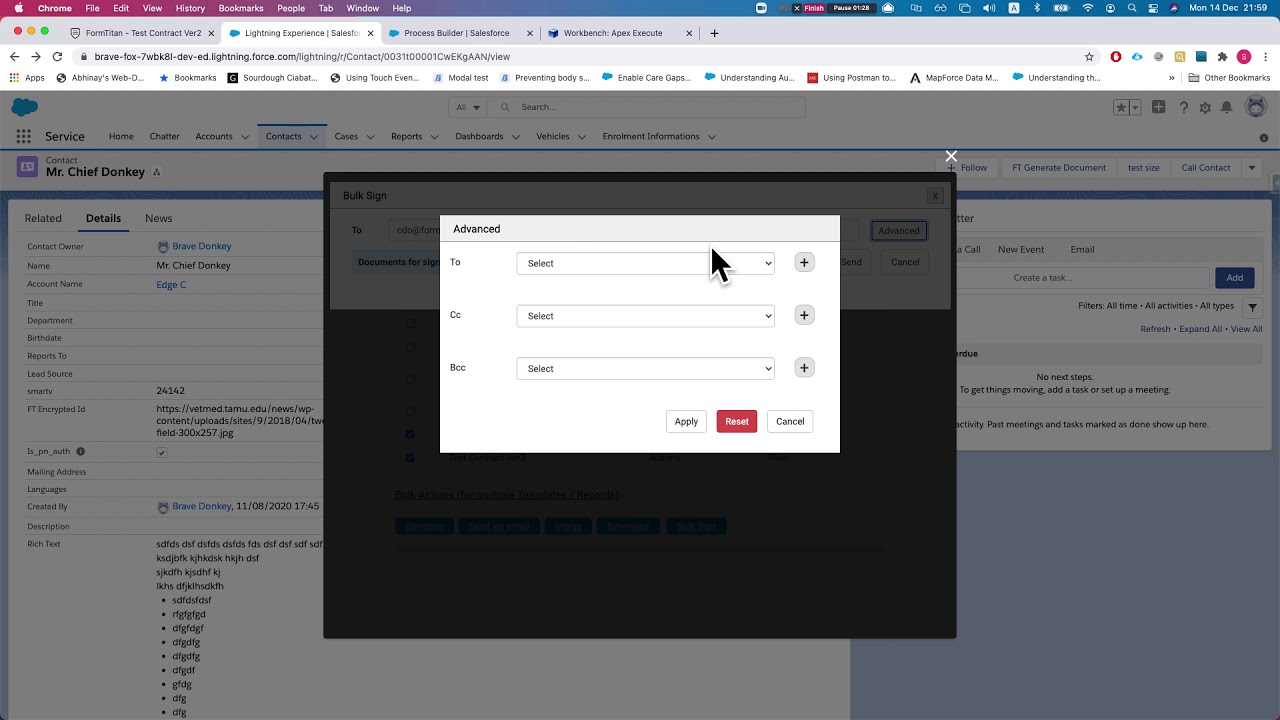
Task: Switch to the Related tab
Action: [43, 218]
